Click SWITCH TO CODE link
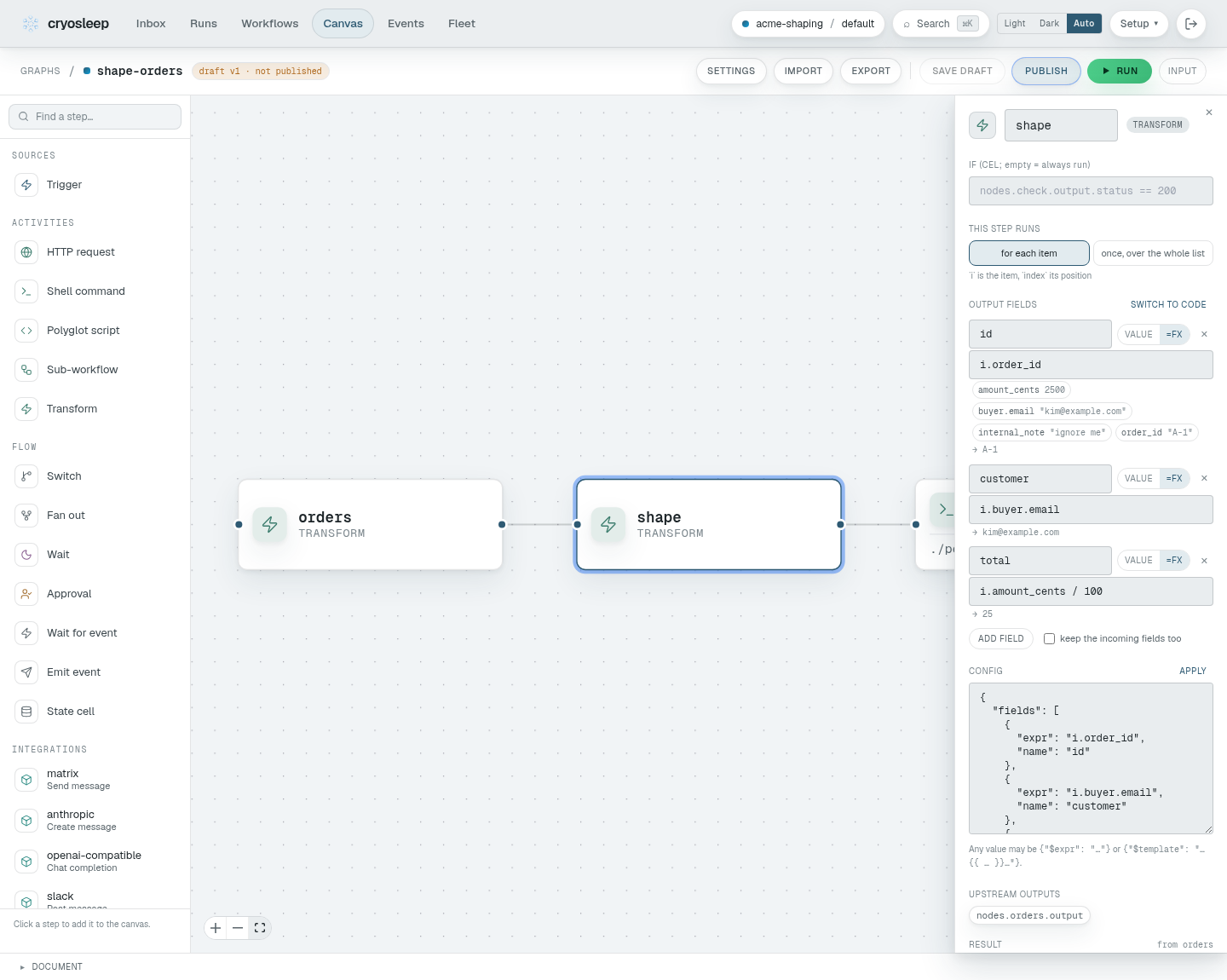1227x980 pixels. click(x=1168, y=305)
